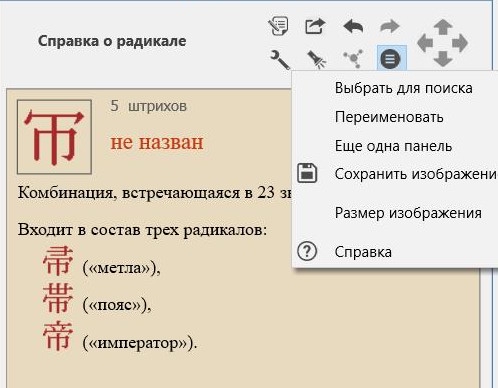498x388 pixels.
Task: Select 'Переименовать' in the menu
Action: pyautogui.click(x=395, y=117)
